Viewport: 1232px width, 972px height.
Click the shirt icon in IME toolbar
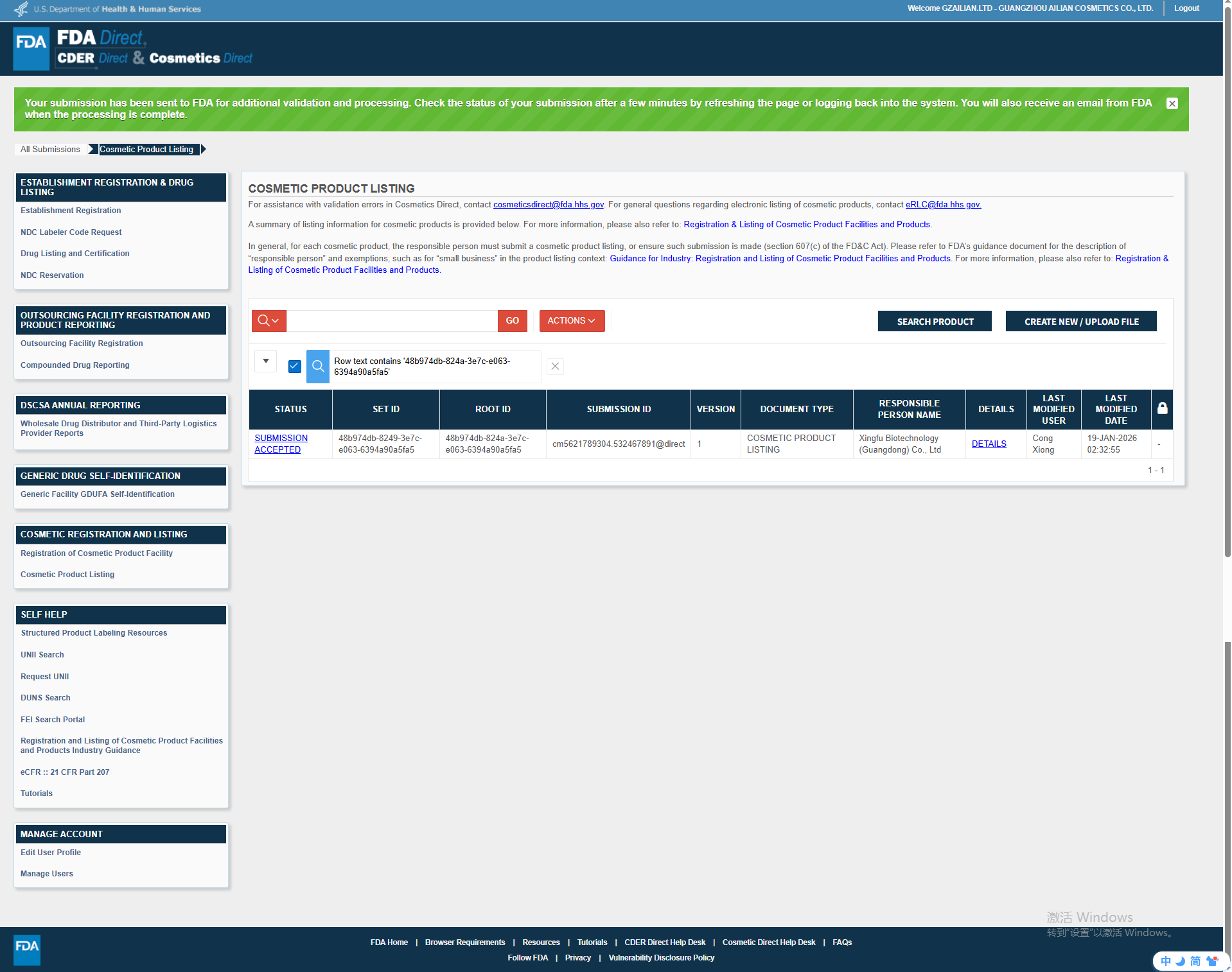pos(1212,961)
